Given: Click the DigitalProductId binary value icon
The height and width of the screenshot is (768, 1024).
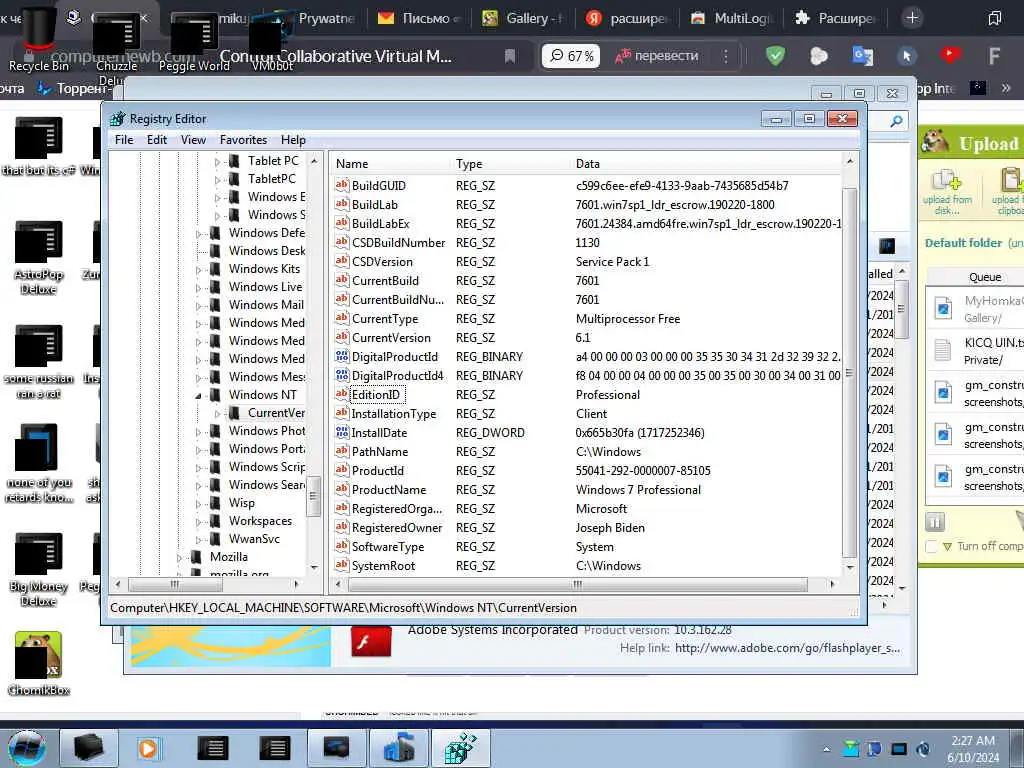Looking at the screenshot, I should (342, 357).
